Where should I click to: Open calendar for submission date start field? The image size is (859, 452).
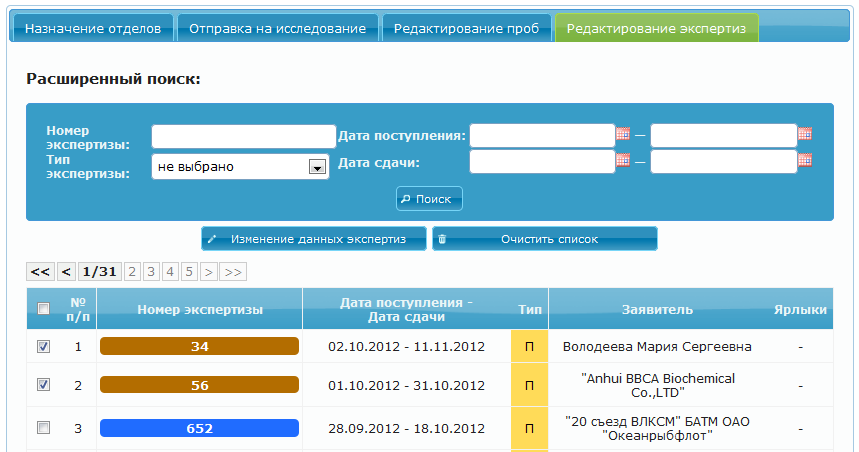click(622, 160)
